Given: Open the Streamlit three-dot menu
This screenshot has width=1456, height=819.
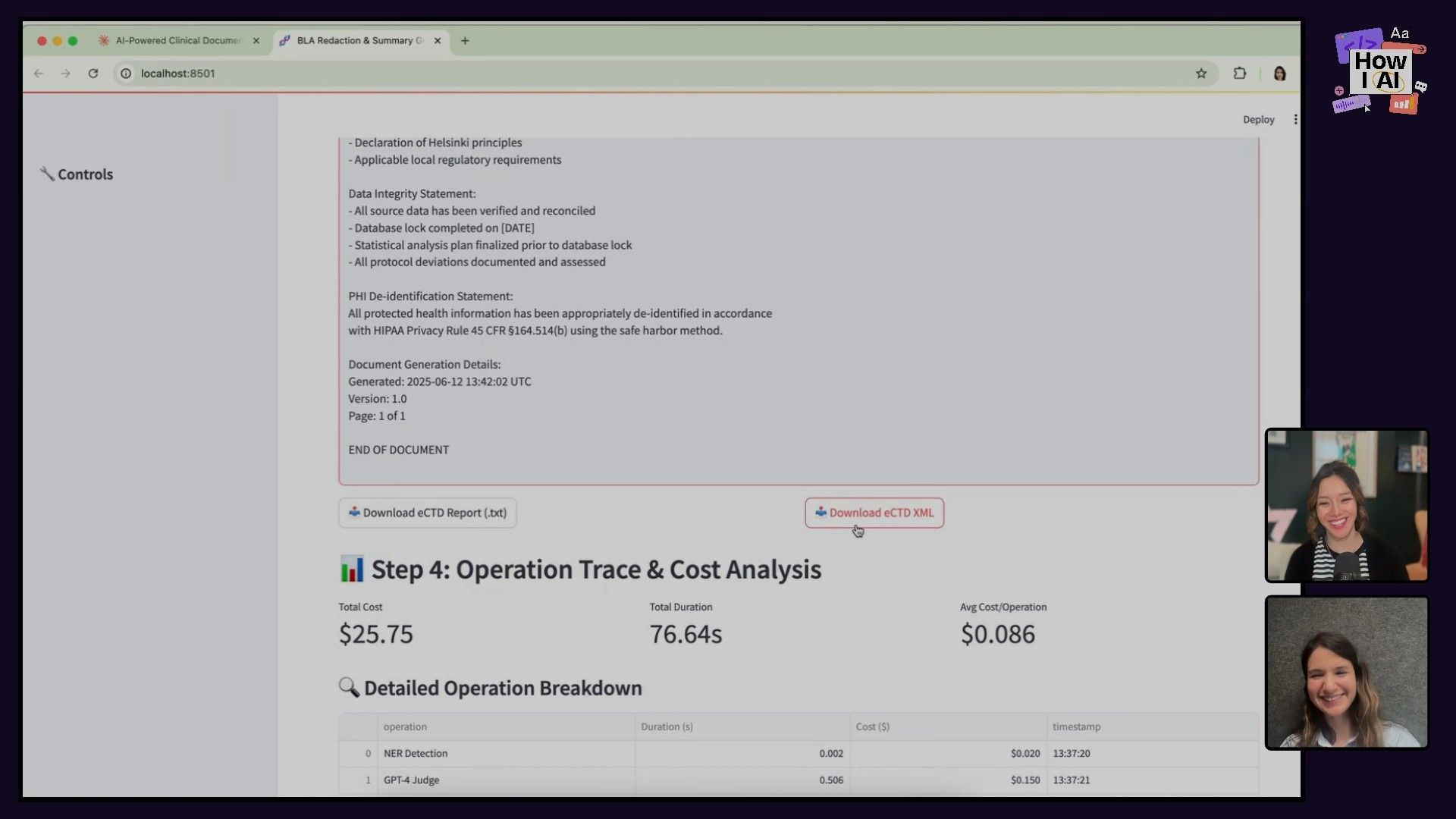Looking at the screenshot, I should click(1295, 120).
